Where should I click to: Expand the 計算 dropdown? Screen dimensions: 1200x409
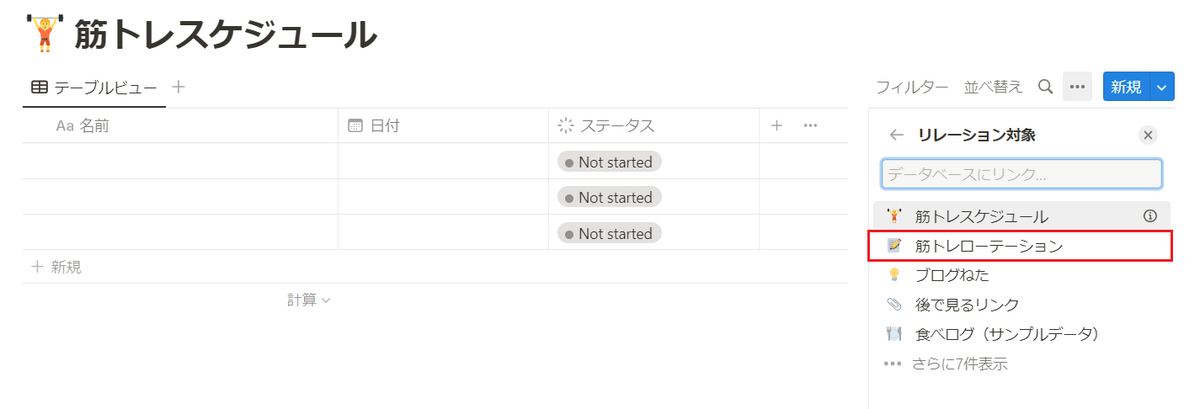pos(308,299)
